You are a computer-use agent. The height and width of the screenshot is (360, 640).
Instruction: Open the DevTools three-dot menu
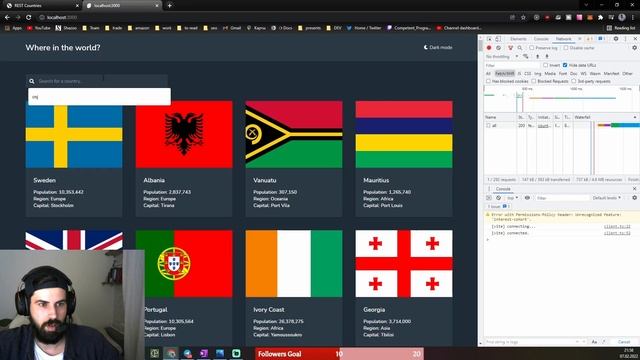625,39
